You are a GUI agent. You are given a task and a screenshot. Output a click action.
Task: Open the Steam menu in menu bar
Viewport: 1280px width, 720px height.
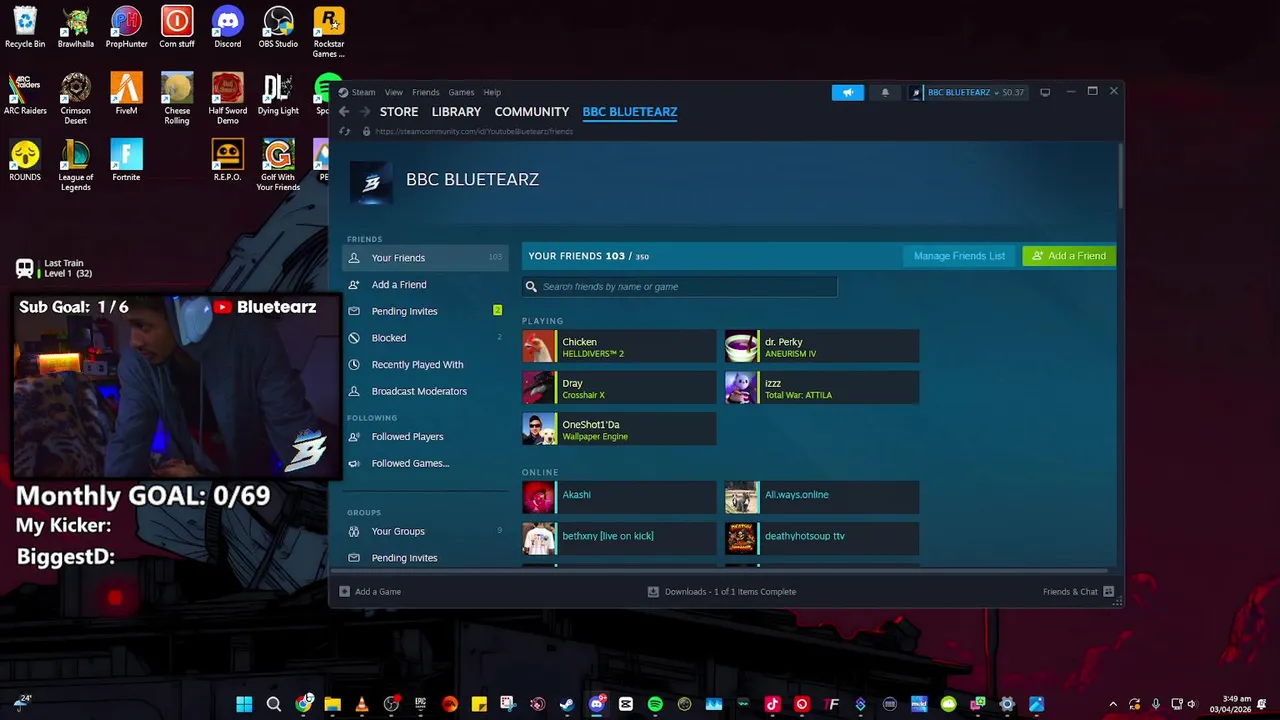pyautogui.click(x=363, y=92)
